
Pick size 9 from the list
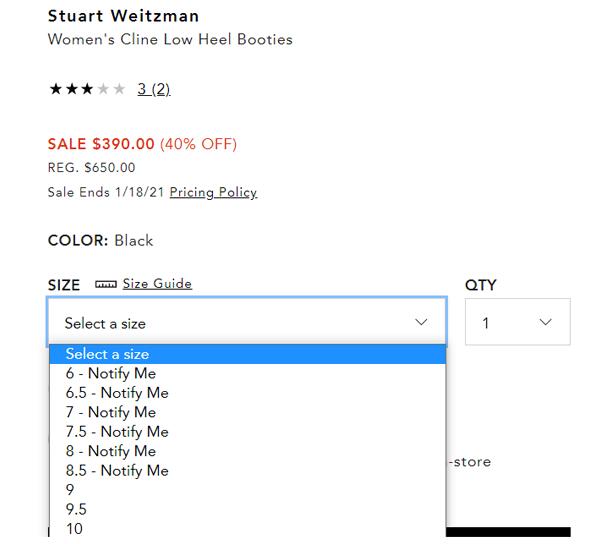click(x=247, y=490)
